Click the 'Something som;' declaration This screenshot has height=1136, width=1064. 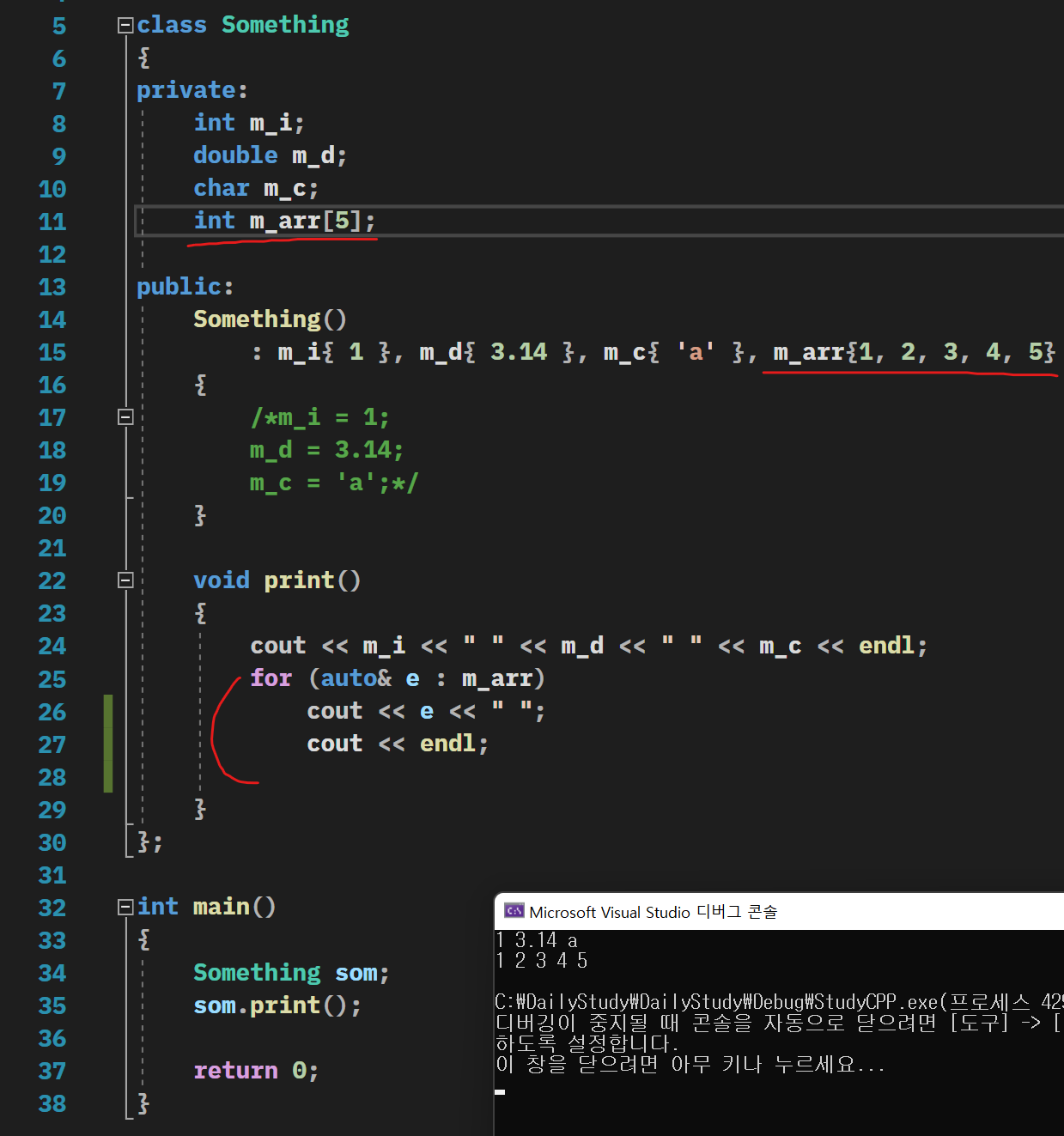pyautogui.click(x=291, y=973)
